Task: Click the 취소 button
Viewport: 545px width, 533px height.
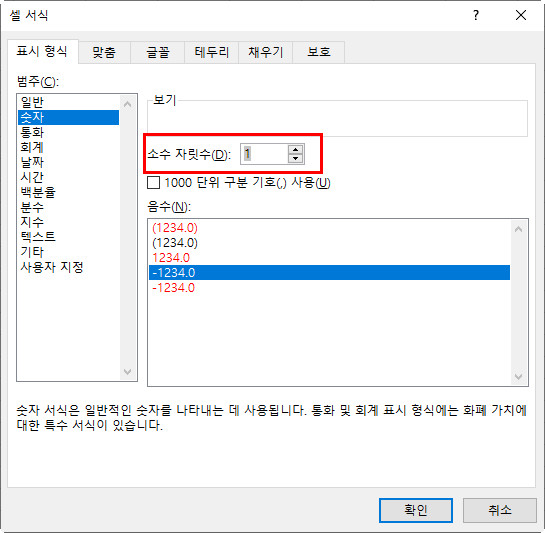Action: (500, 510)
